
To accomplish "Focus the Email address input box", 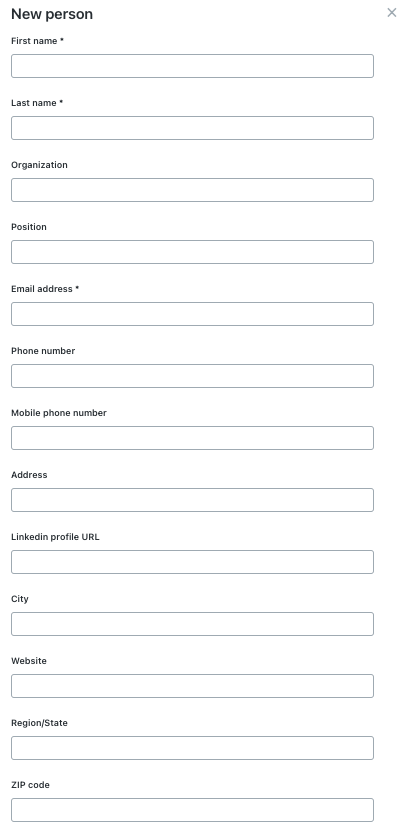I will [192, 314].
